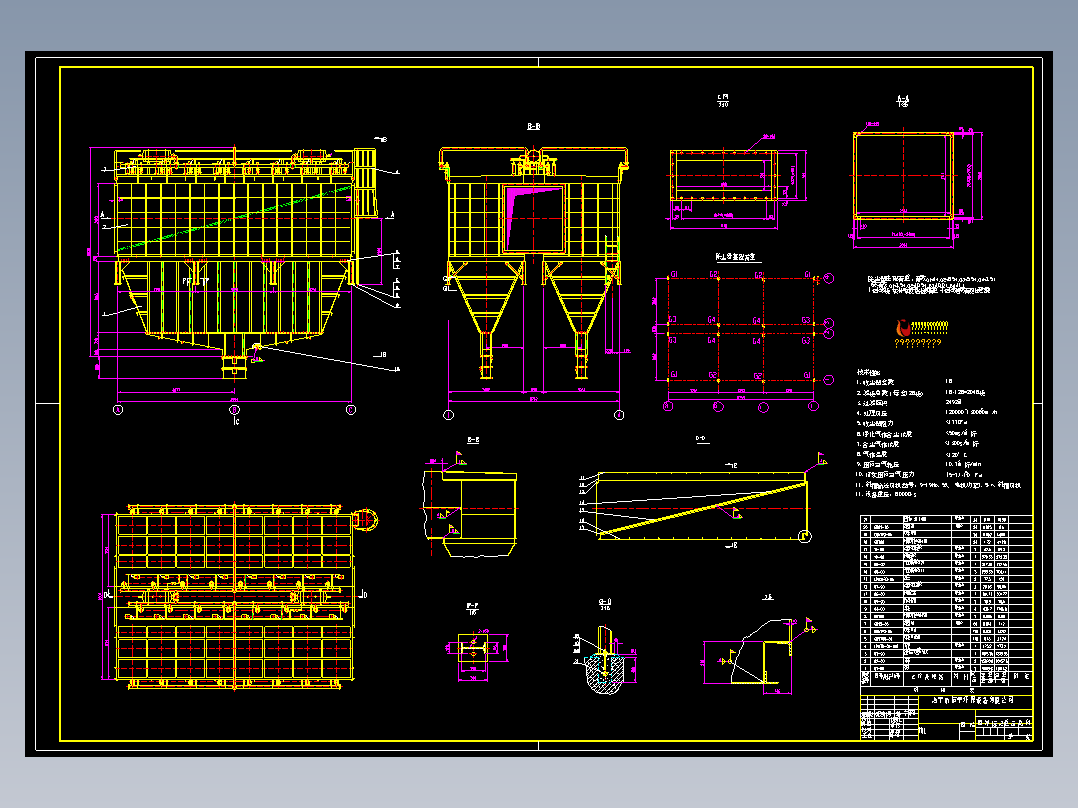Screen dimensions: 1078x808
Task: Click the yellow diagonal plate in D-D view
Action: [702, 510]
